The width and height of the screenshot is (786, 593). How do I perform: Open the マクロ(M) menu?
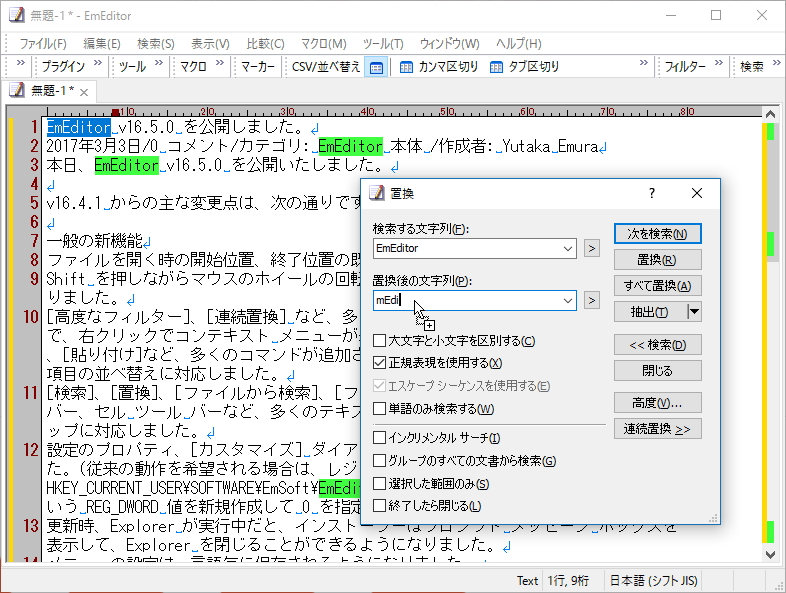324,44
